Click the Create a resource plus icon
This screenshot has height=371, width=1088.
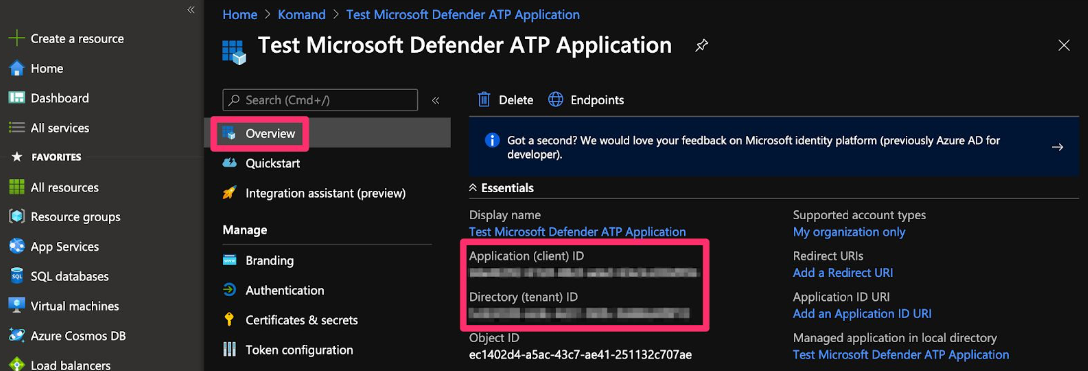[x=16, y=39]
